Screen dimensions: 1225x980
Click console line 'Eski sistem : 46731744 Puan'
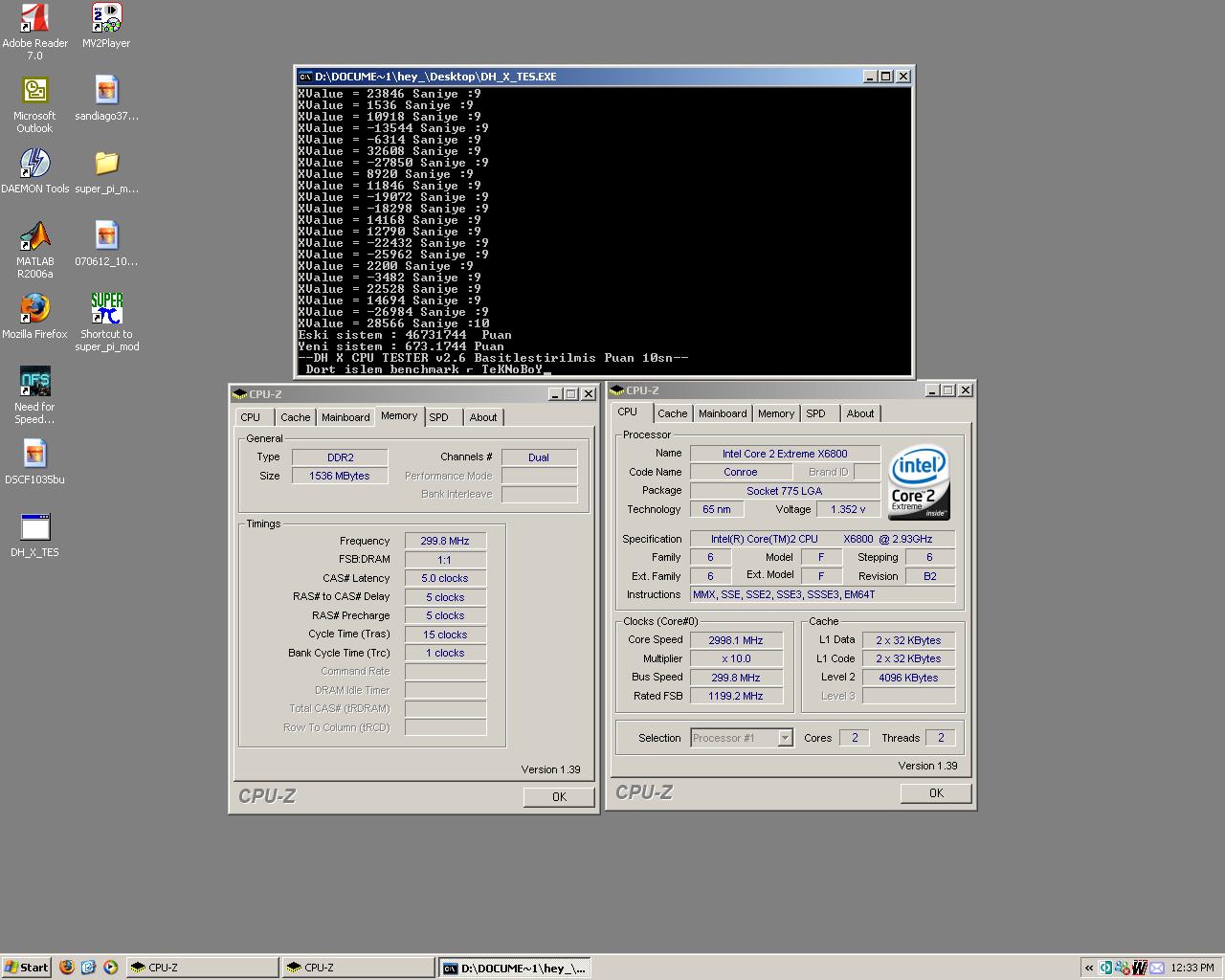(x=405, y=335)
